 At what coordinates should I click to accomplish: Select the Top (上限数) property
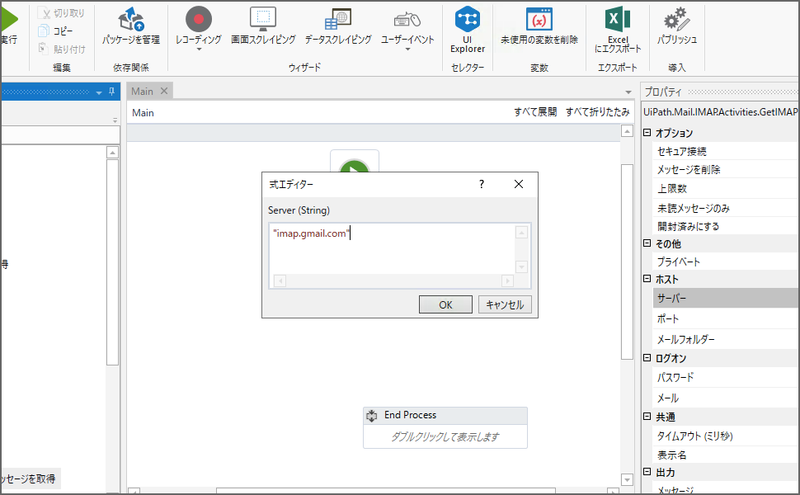pos(726,189)
